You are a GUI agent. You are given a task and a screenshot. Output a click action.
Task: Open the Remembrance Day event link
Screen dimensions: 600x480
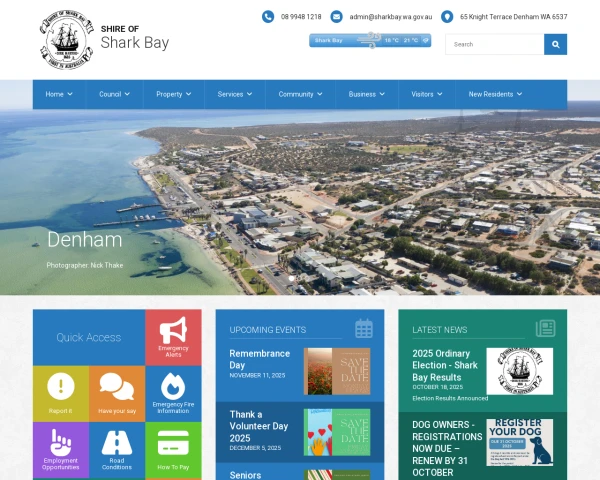[x=259, y=359]
